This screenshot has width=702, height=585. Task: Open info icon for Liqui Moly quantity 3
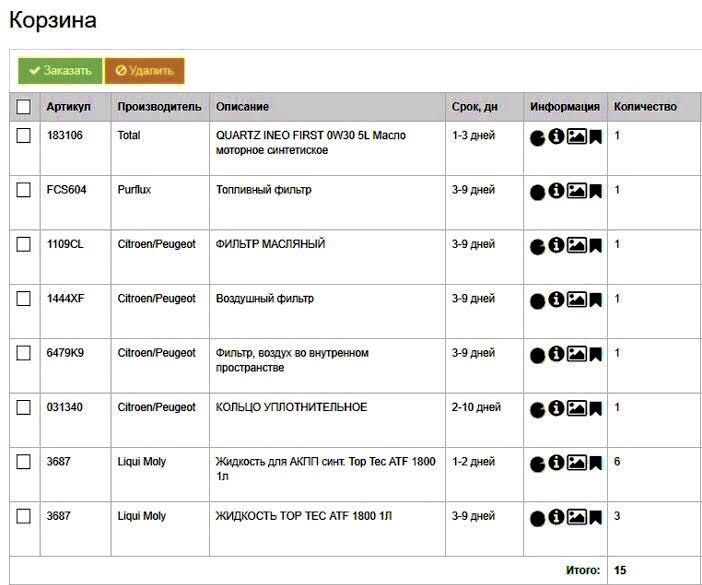(556, 517)
